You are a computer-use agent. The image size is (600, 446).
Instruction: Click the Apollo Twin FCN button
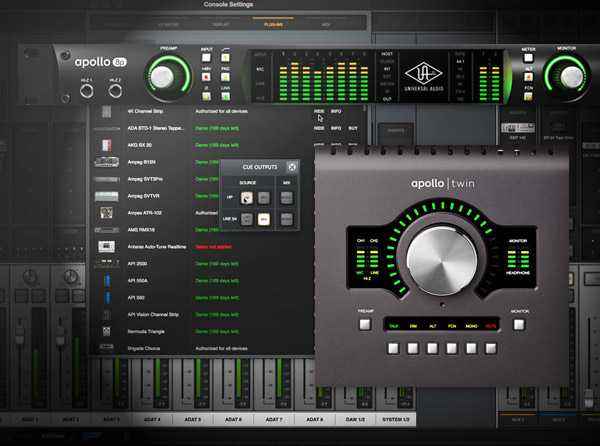tap(452, 348)
